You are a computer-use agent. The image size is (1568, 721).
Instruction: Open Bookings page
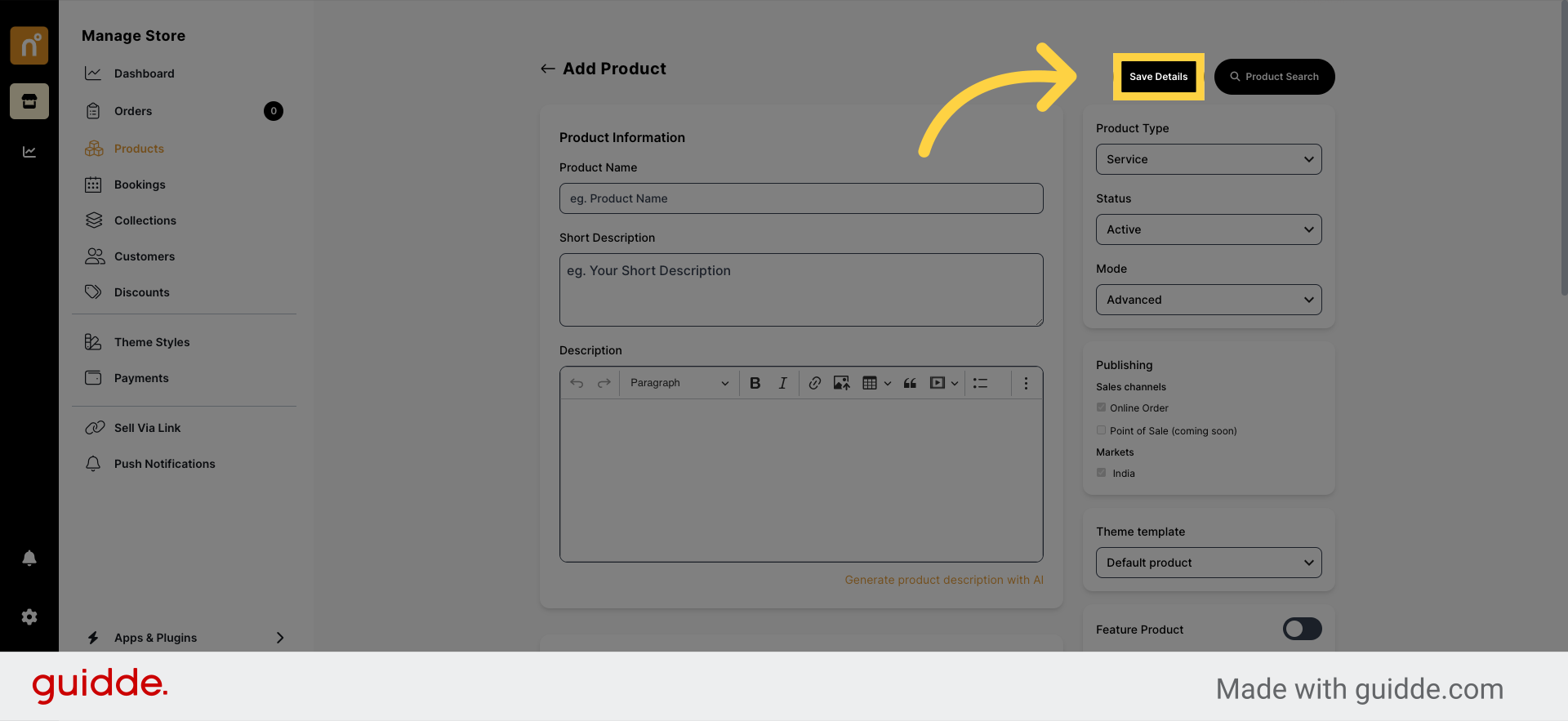click(140, 185)
